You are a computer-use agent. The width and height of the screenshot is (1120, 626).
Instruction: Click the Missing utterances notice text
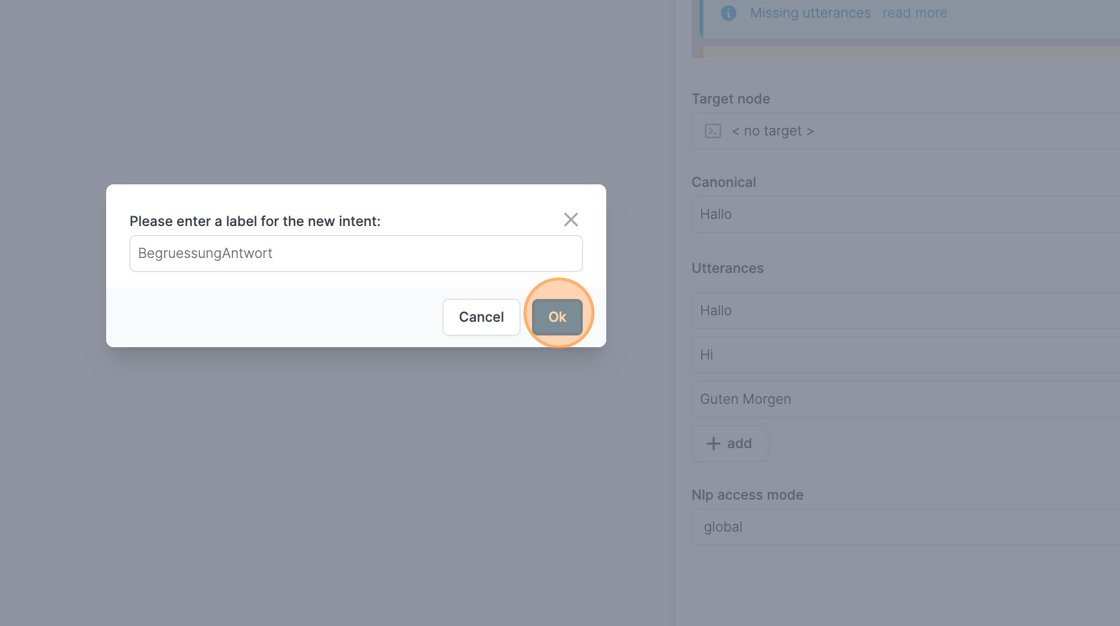click(810, 13)
